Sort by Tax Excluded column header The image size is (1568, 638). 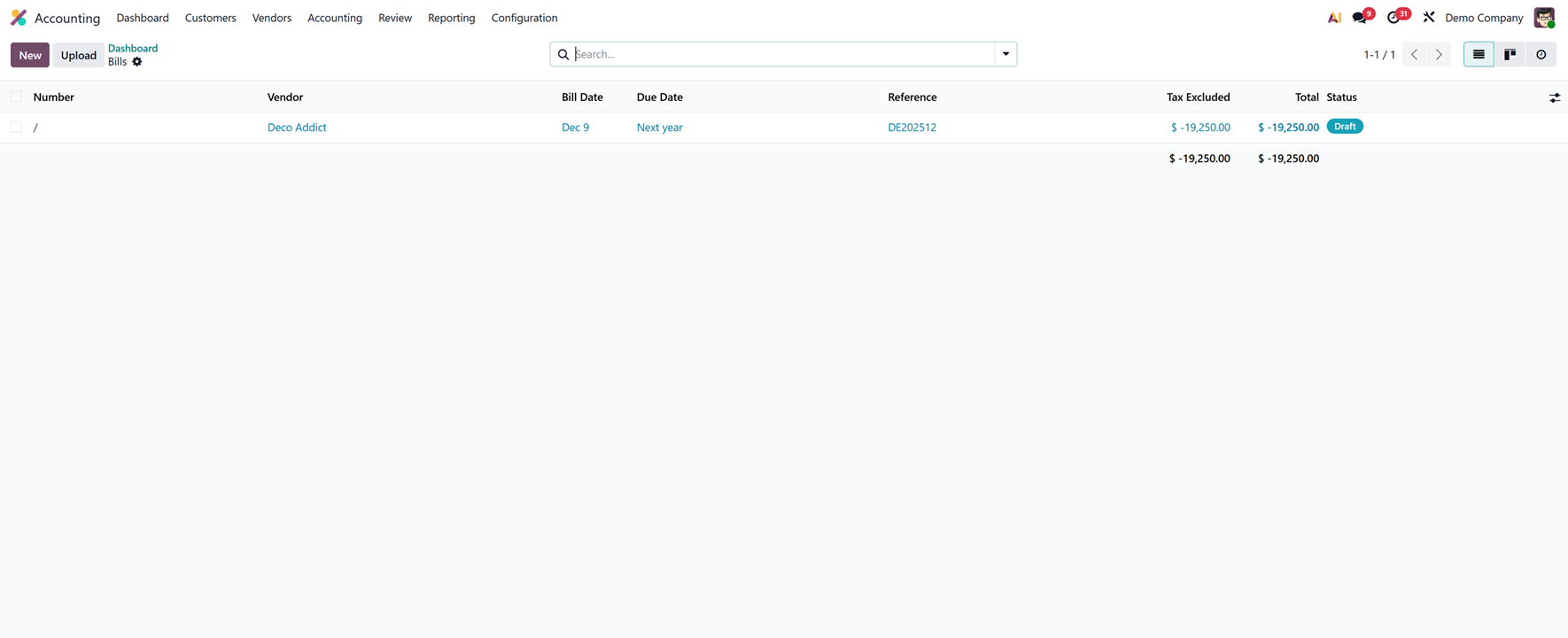(x=1198, y=97)
